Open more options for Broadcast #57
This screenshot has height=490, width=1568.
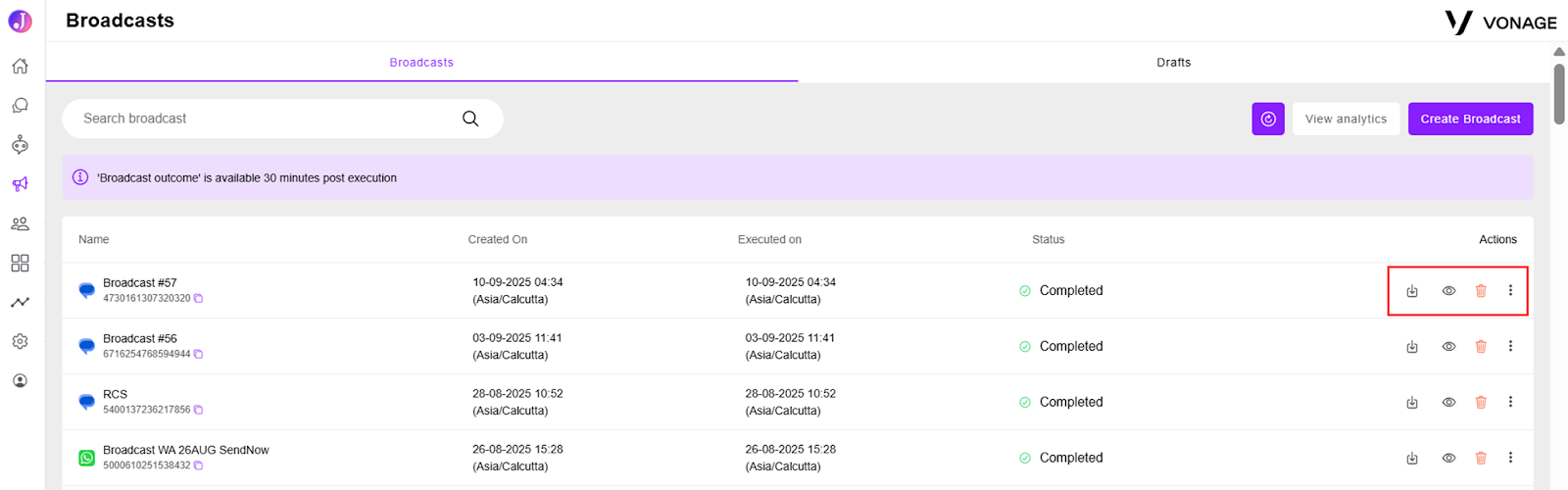[x=1510, y=290]
